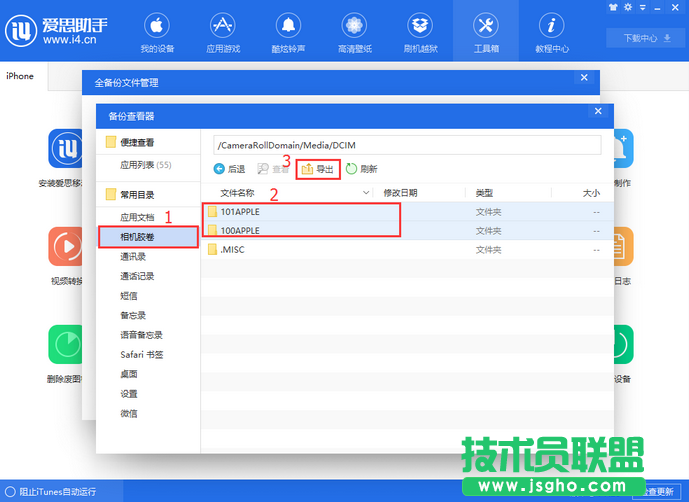Image resolution: width=689 pixels, height=502 pixels.
Task: Open settings gear in title bar
Action: 628,7
